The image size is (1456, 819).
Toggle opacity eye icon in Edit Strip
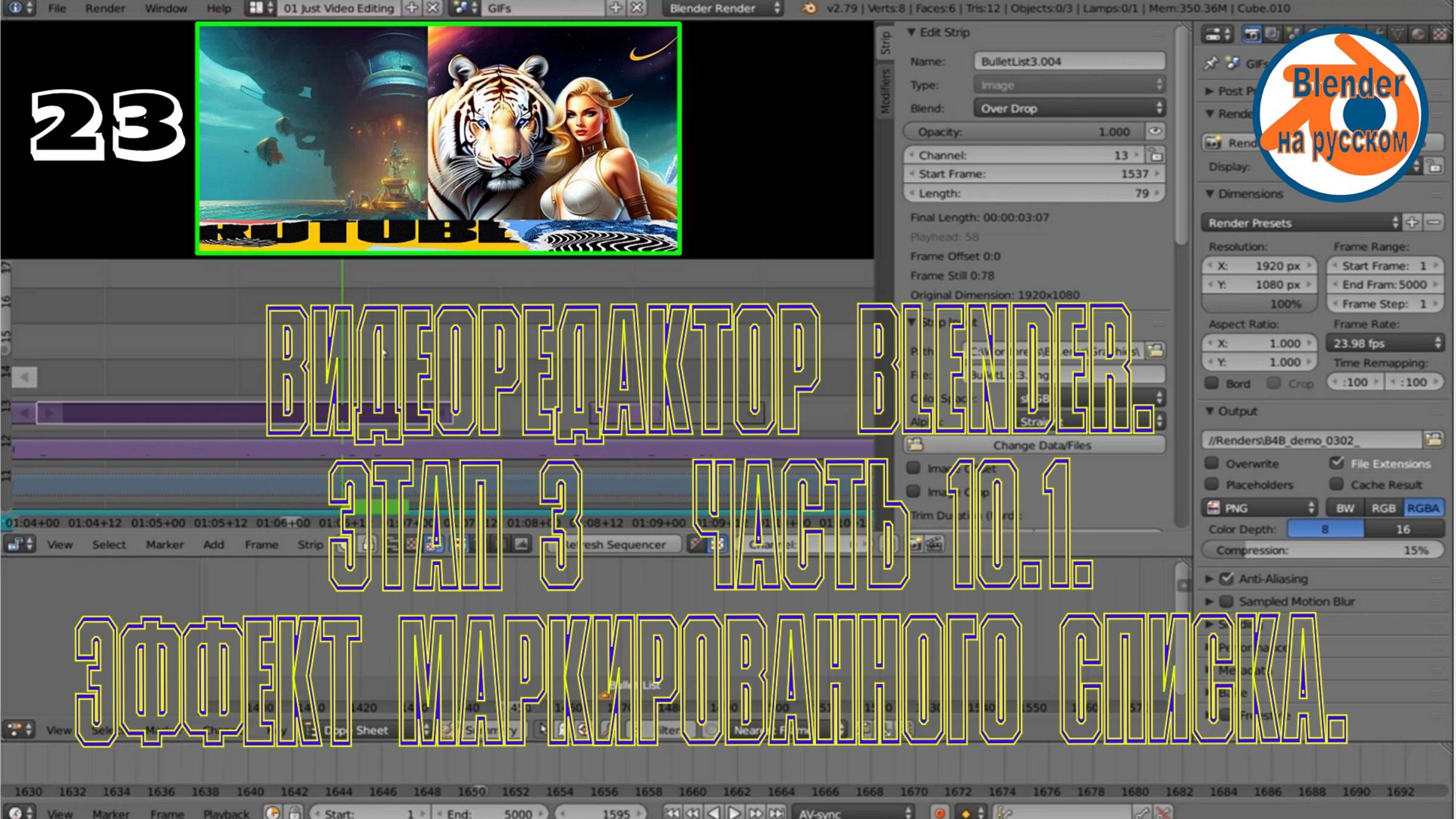tap(1154, 132)
